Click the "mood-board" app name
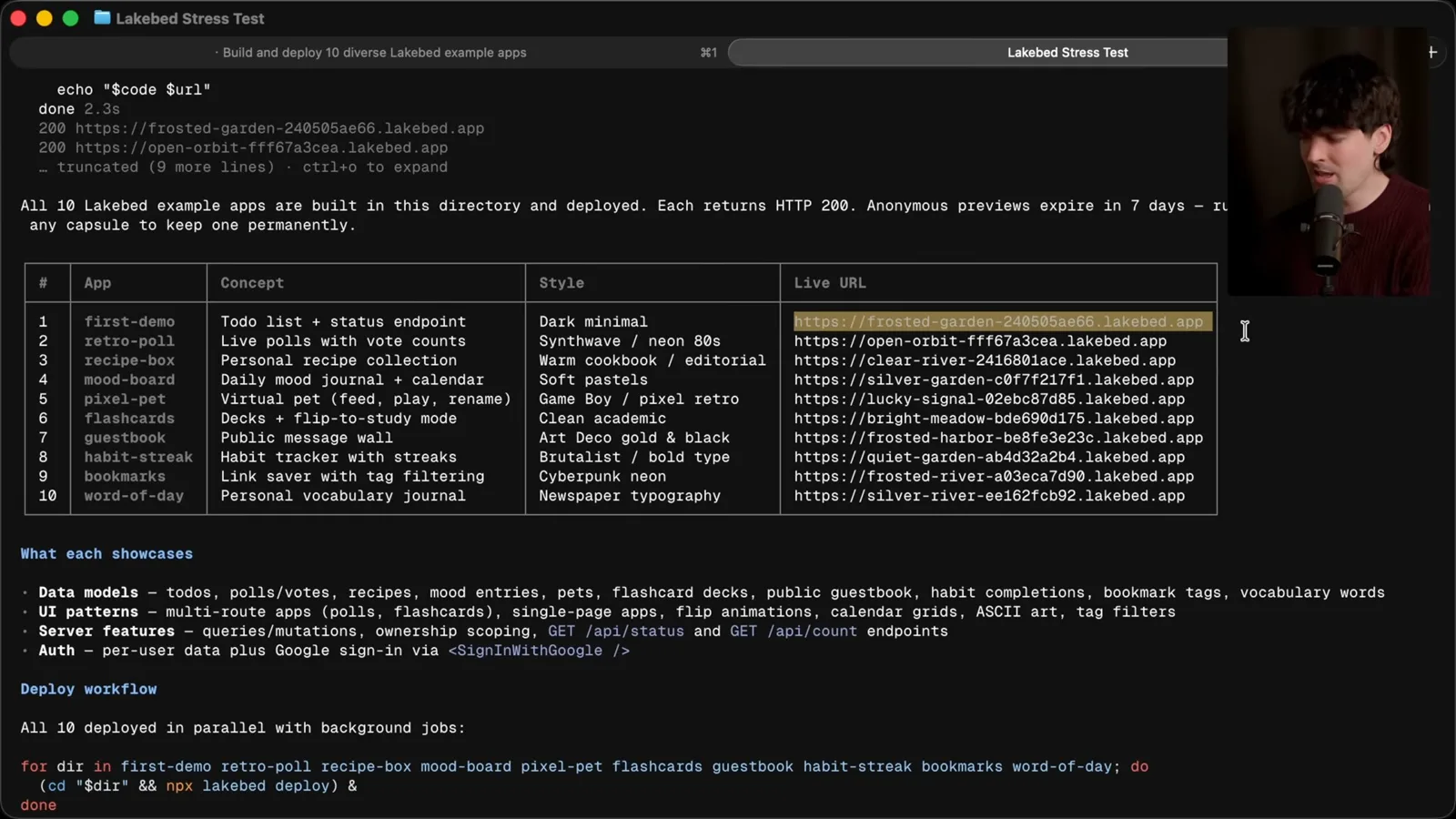The height and width of the screenshot is (819, 1456). pyautogui.click(x=129, y=379)
